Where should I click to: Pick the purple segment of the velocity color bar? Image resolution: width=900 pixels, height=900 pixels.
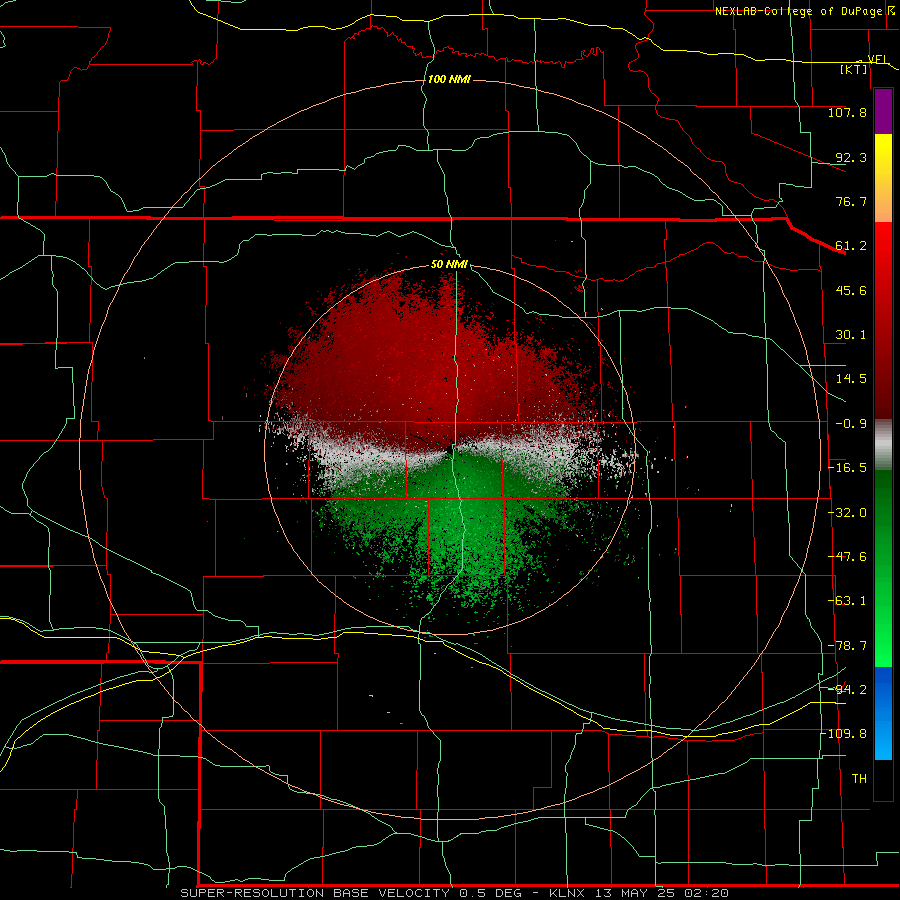pyautogui.click(x=883, y=111)
